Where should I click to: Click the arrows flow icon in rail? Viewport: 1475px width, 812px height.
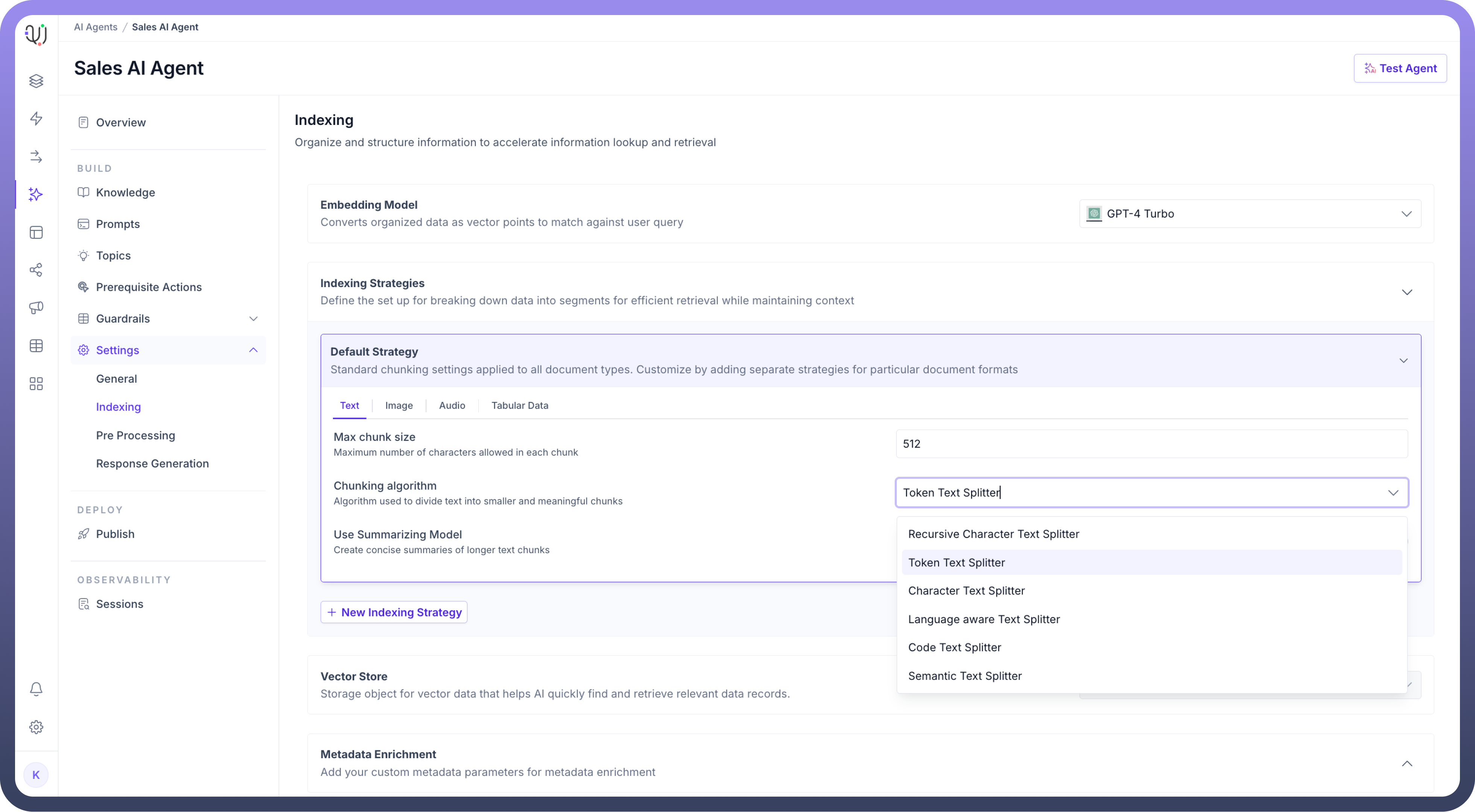[x=36, y=156]
